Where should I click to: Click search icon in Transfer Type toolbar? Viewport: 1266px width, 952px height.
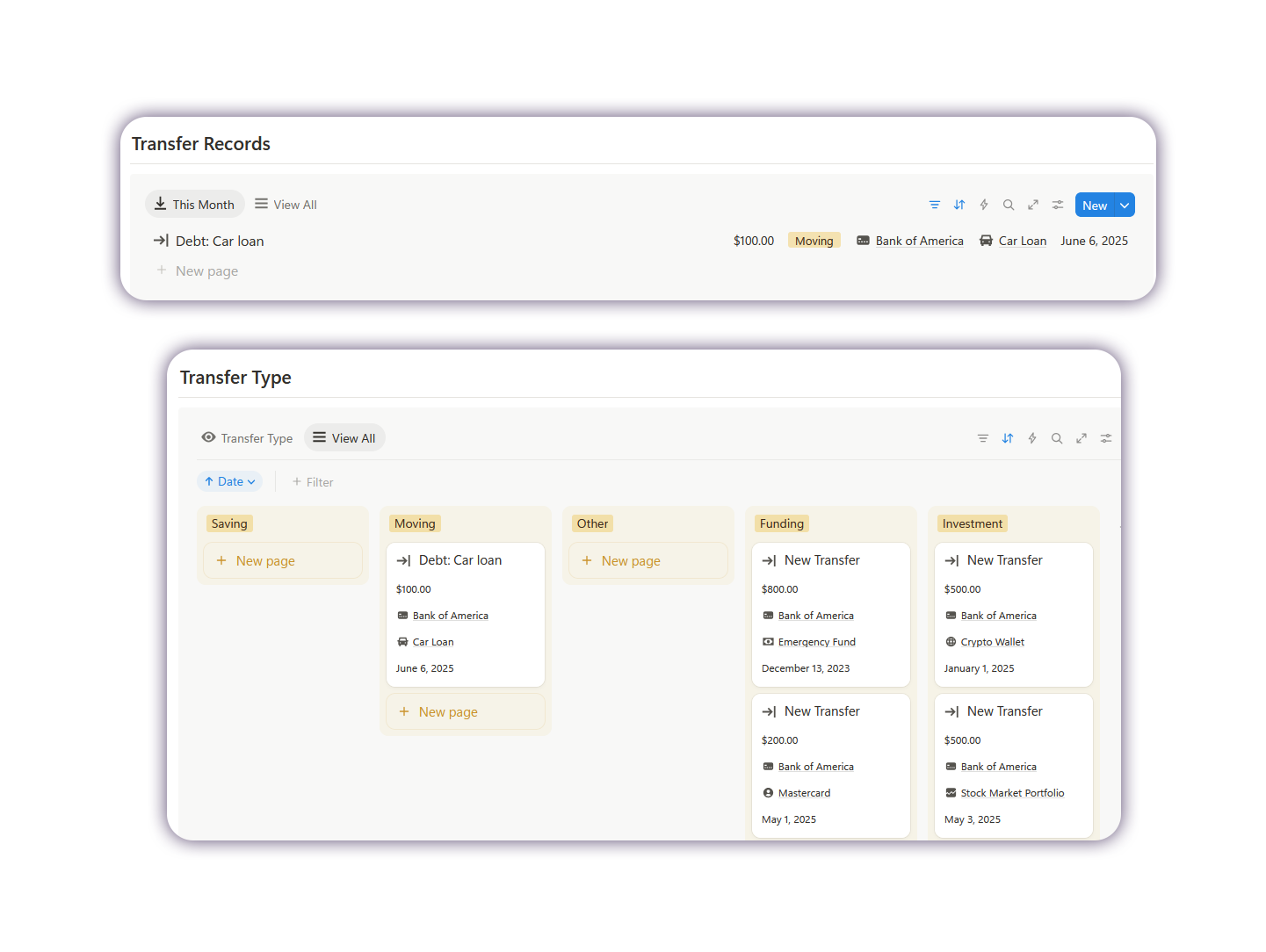coord(1057,438)
